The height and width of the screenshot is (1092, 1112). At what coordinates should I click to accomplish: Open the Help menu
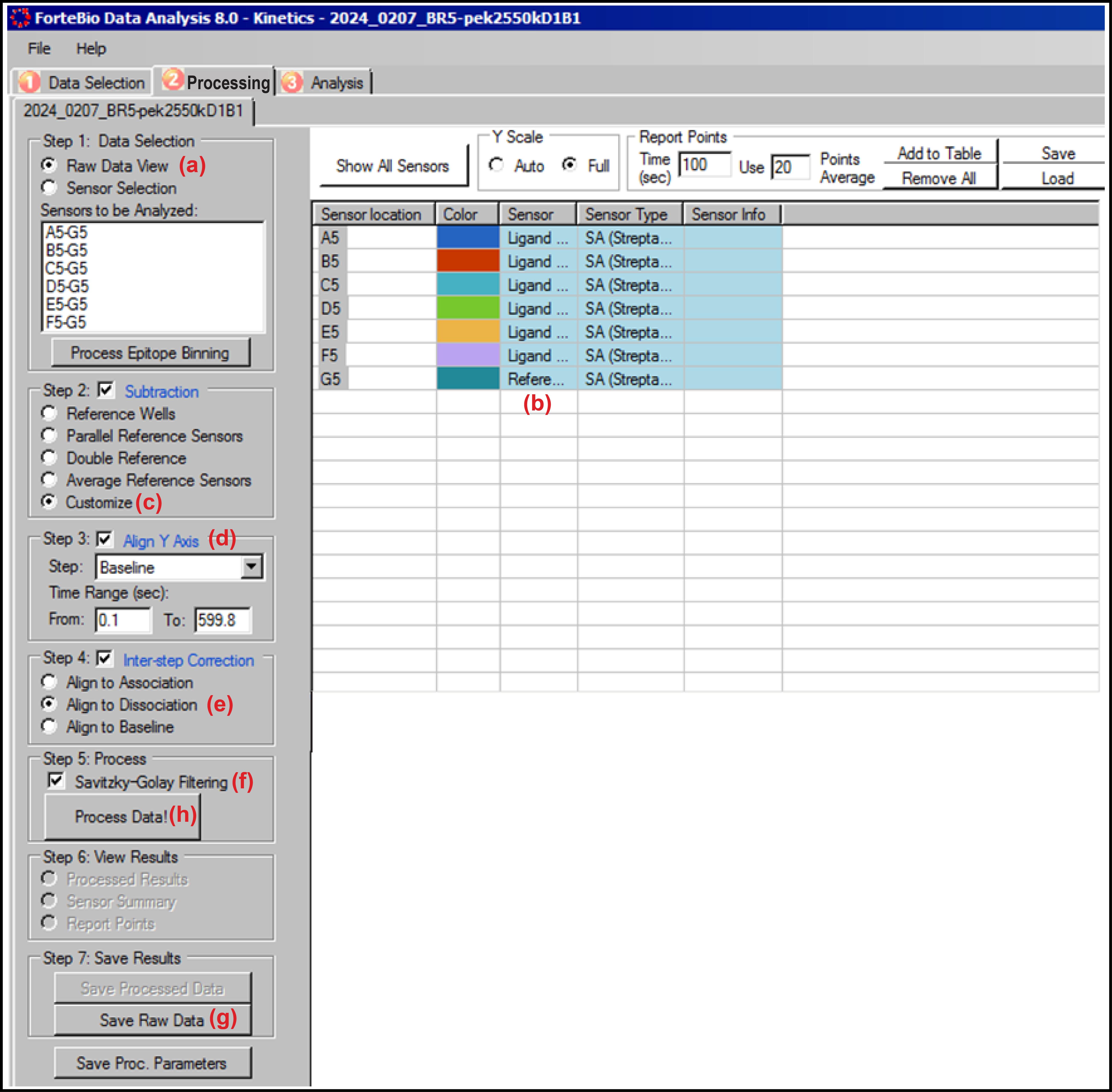(x=91, y=49)
